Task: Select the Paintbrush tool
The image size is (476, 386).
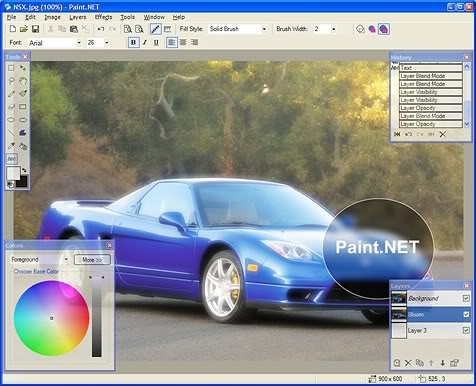Action: click(x=23, y=94)
